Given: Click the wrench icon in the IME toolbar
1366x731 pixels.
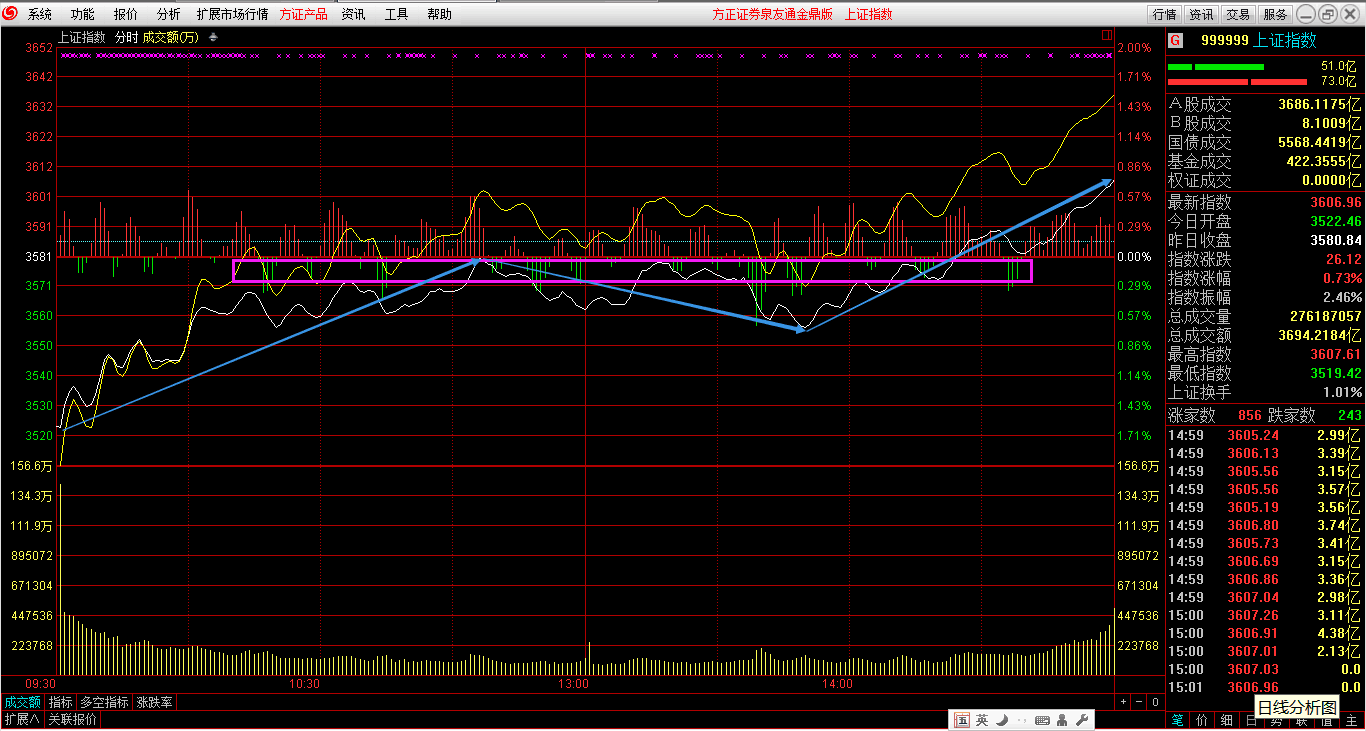Looking at the screenshot, I should 1080,720.
